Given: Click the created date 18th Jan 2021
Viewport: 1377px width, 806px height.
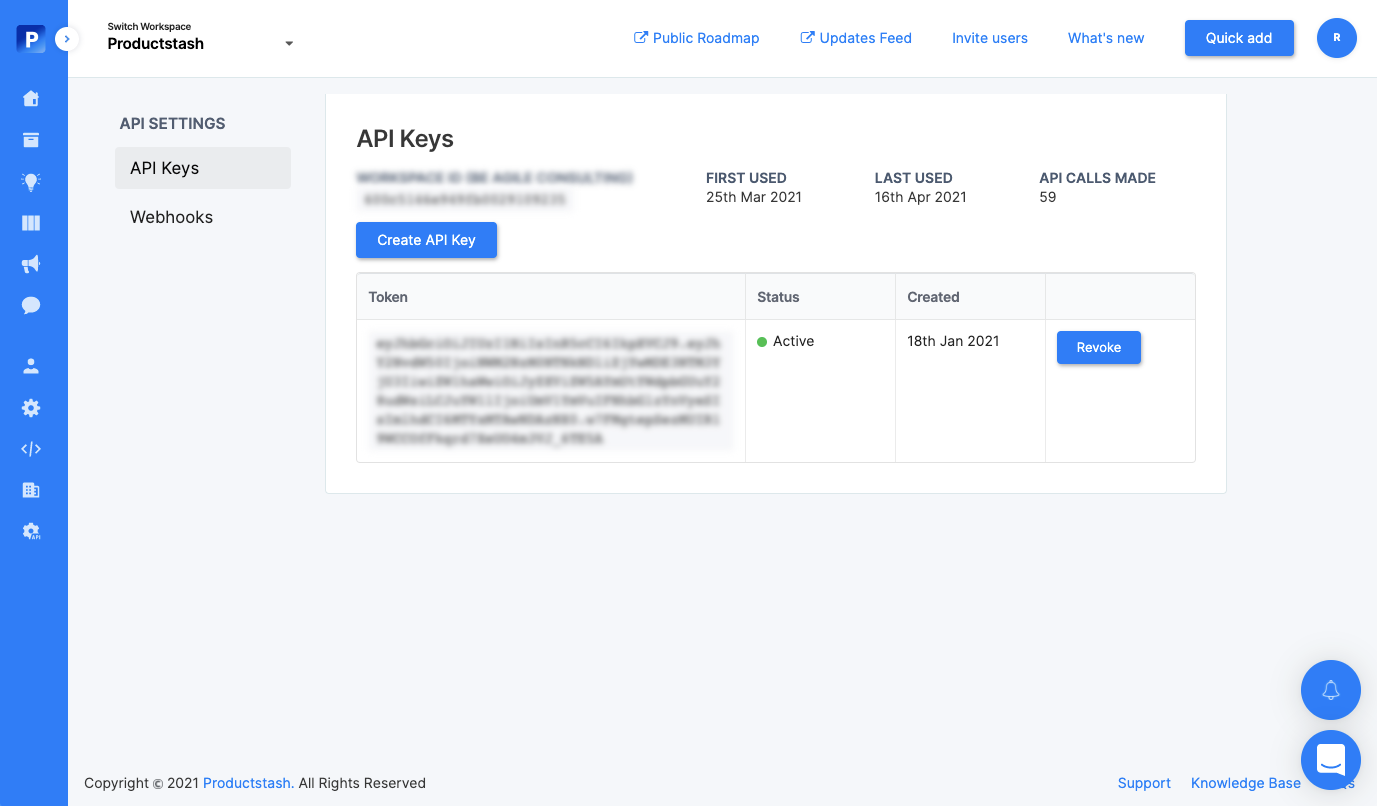Looking at the screenshot, I should point(953,341).
